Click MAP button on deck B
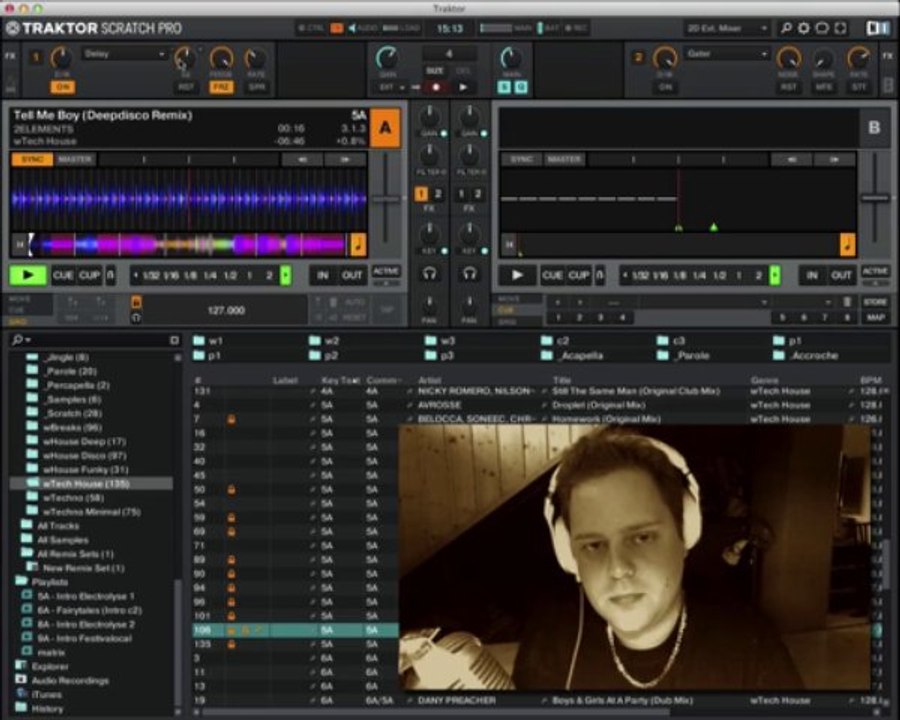This screenshot has height=720, width=900. click(x=875, y=317)
